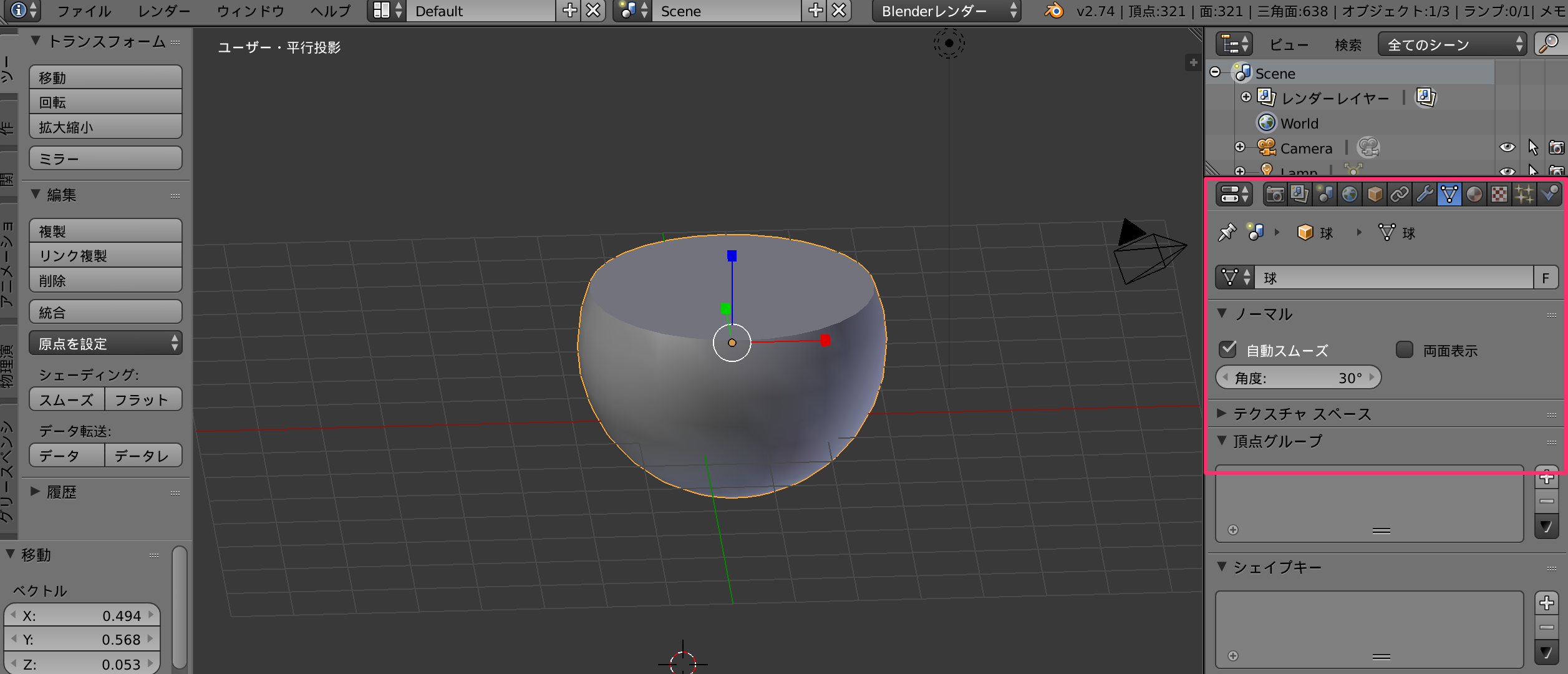Image resolution: width=1568 pixels, height=674 pixels.
Task: Open the Mesh Data tab (triangle icon)
Action: 1449,195
